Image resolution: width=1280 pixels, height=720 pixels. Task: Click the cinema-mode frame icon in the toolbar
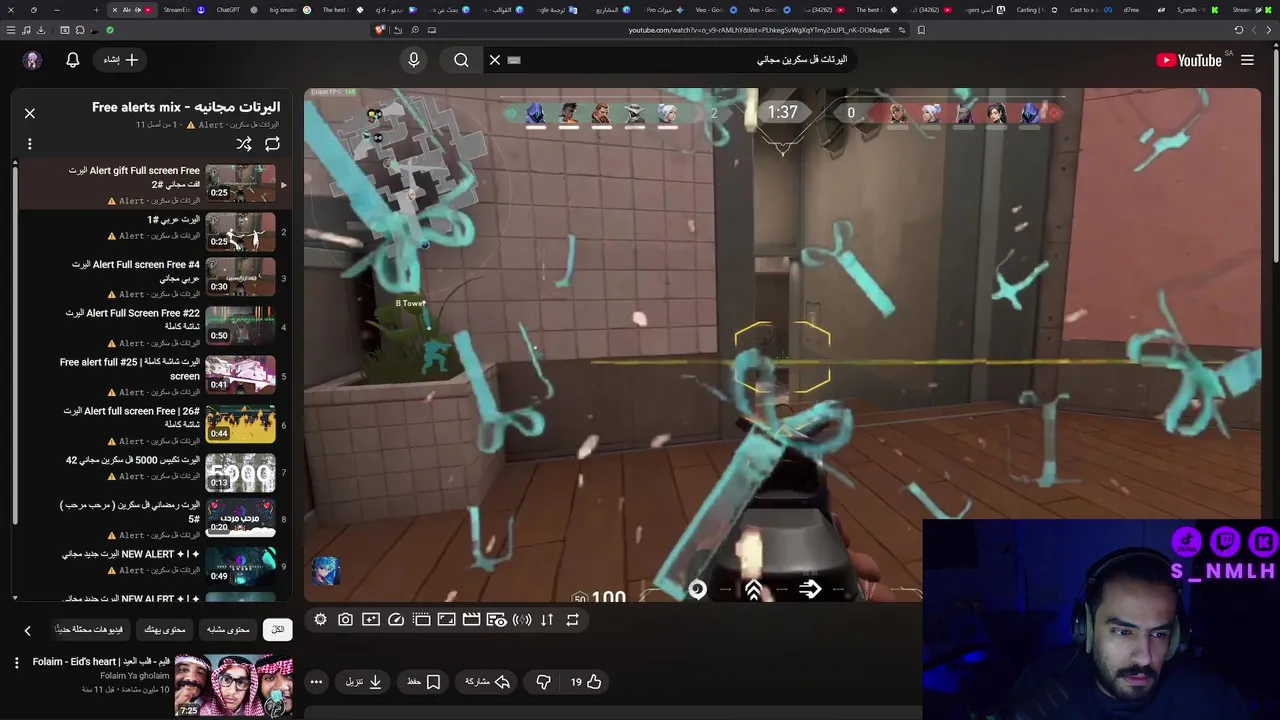tap(422, 620)
